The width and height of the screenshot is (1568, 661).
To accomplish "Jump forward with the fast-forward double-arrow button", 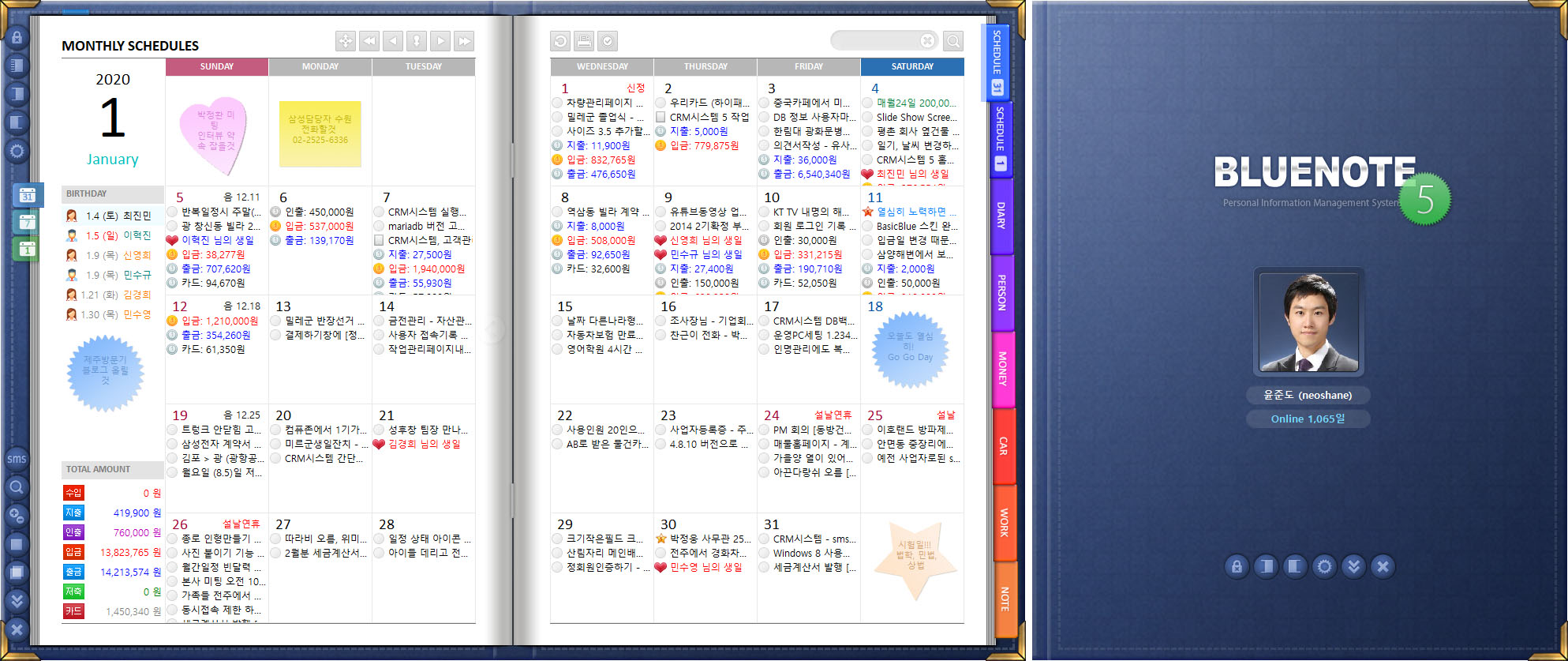I will pos(464,41).
